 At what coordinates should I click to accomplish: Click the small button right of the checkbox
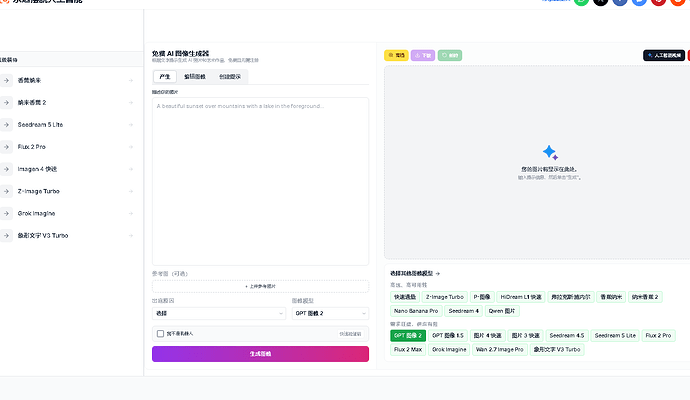click(350, 334)
